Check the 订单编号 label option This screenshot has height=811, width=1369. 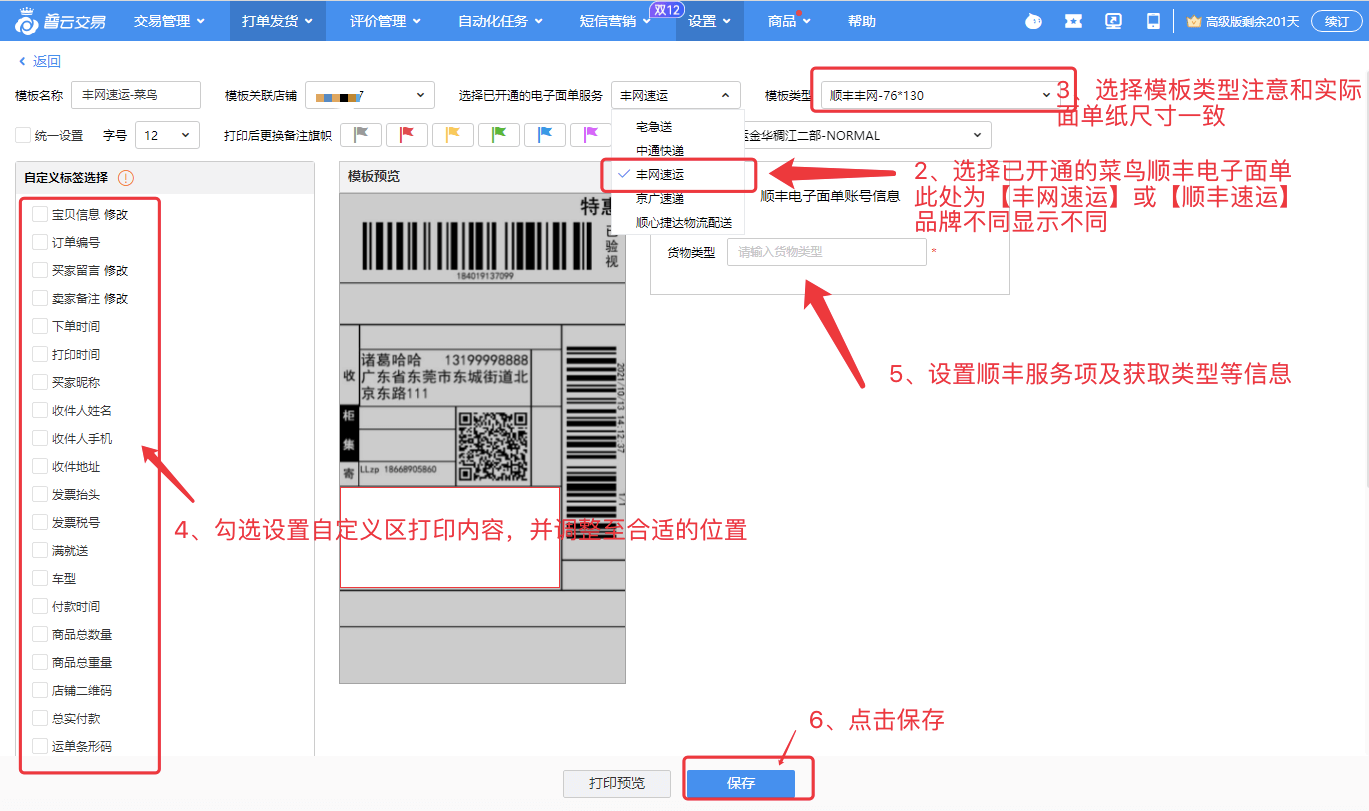(x=40, y=242)
